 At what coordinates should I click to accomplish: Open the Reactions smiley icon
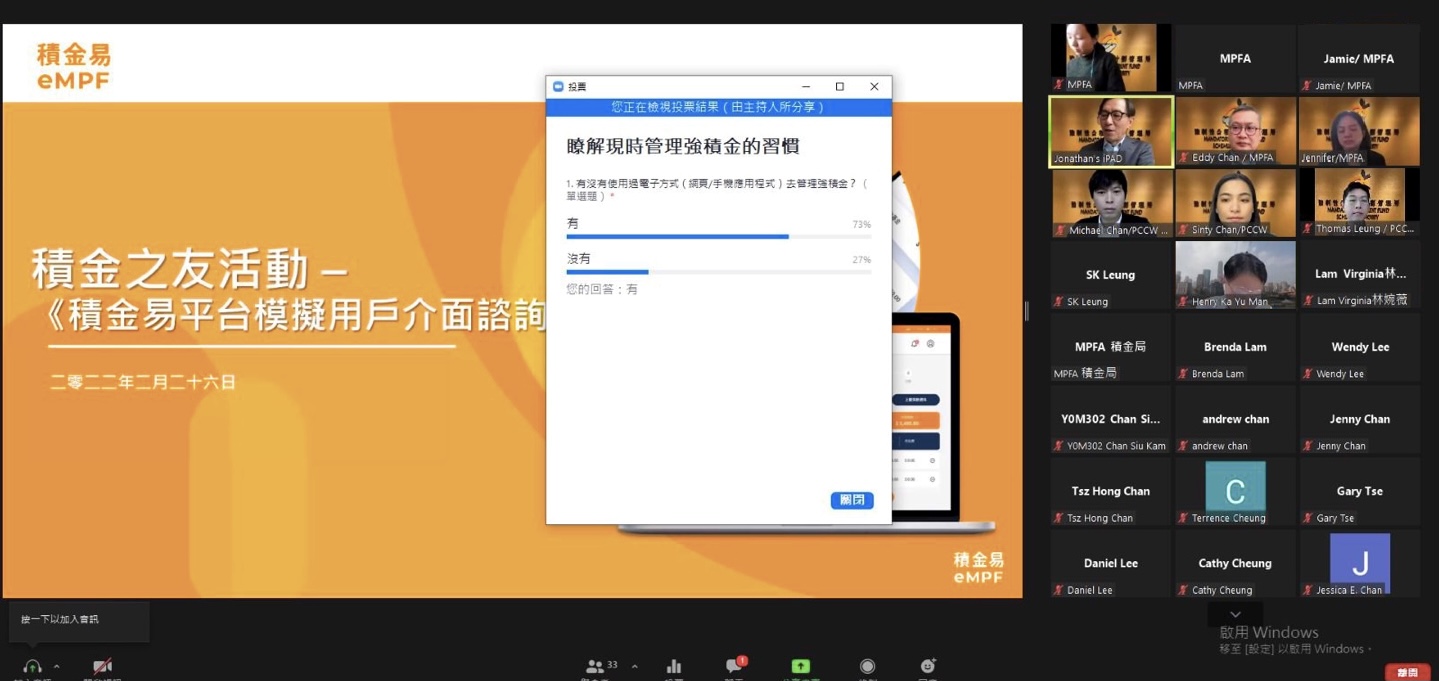coord(927,667)
